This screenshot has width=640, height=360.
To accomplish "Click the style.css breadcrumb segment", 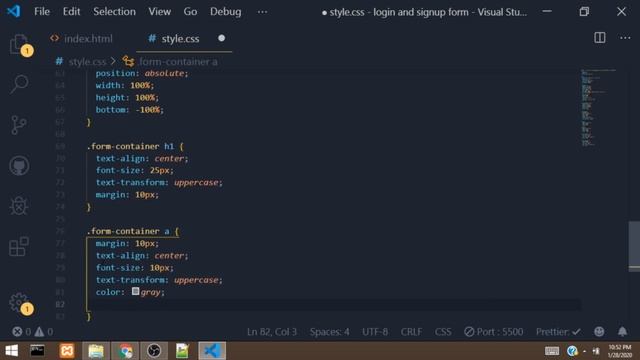I will point(87,62).
